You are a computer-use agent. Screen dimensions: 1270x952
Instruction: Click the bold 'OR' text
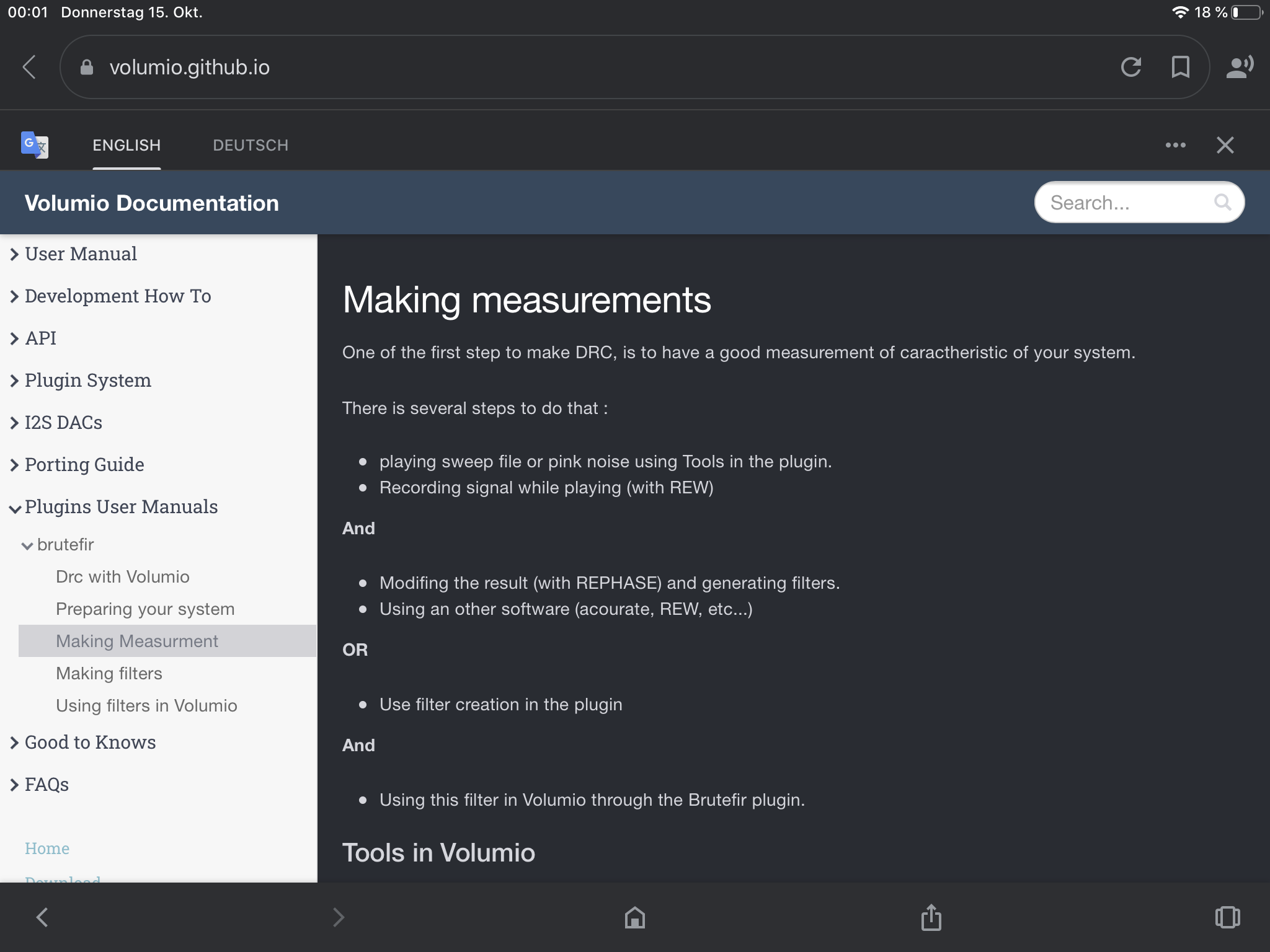[355, 650]
